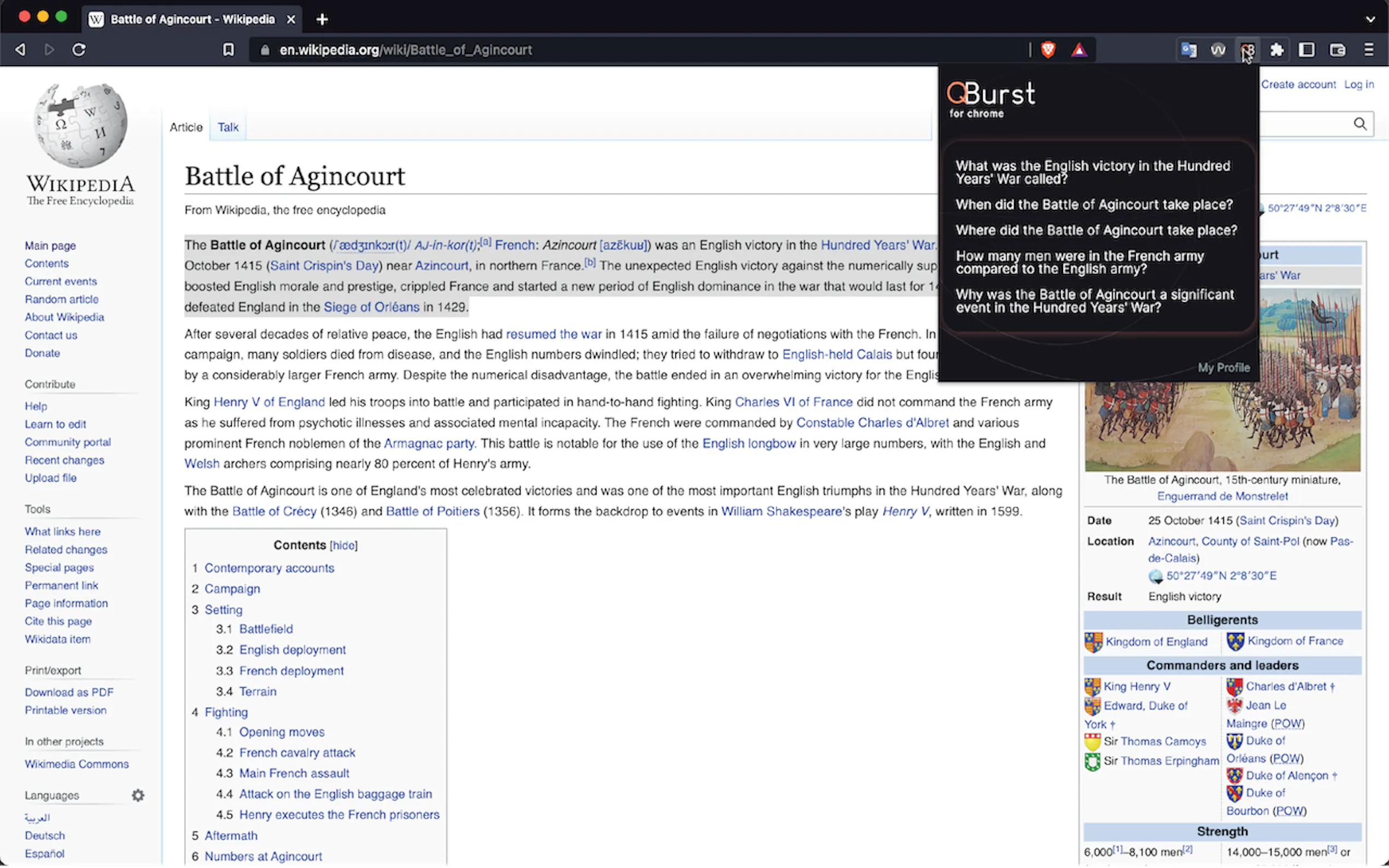
Task: Open the languages settings gear icon
Action: pos(138,795)
